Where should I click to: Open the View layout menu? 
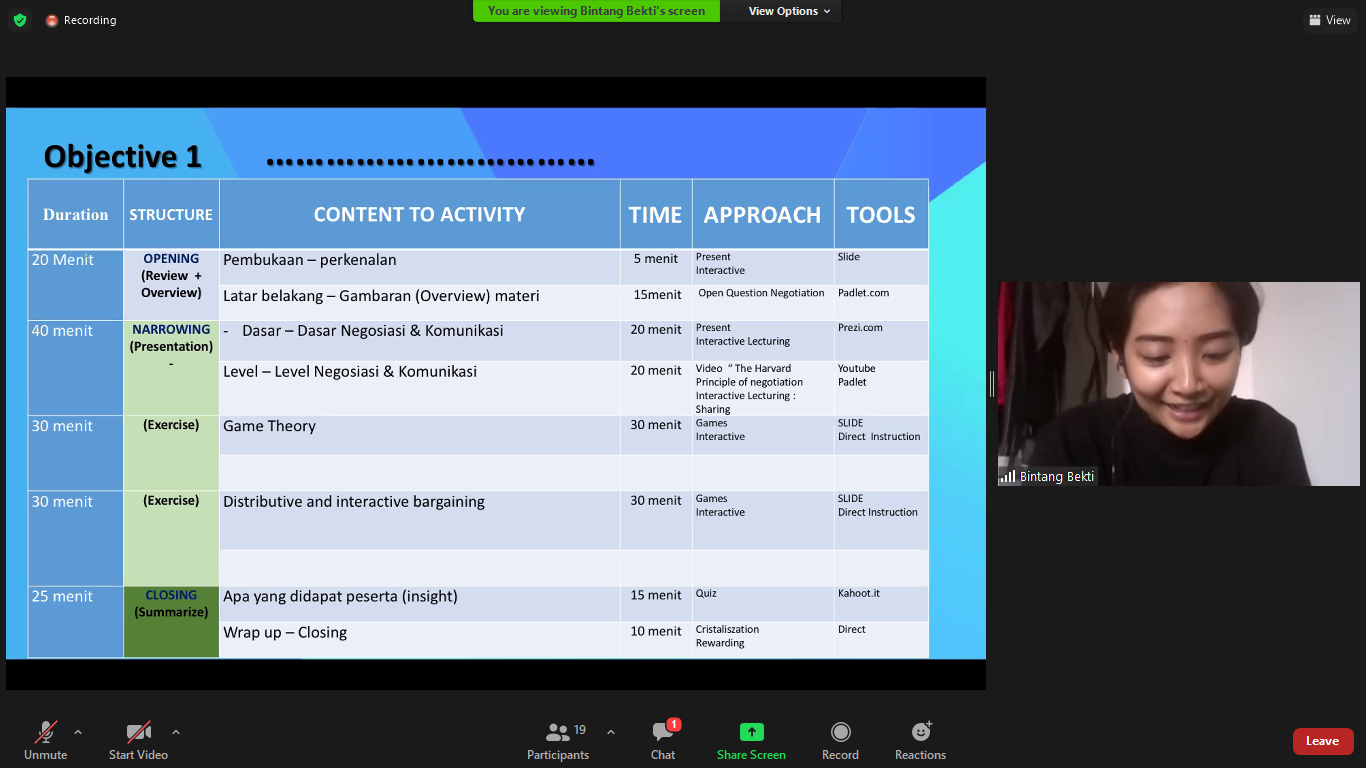1329,20
